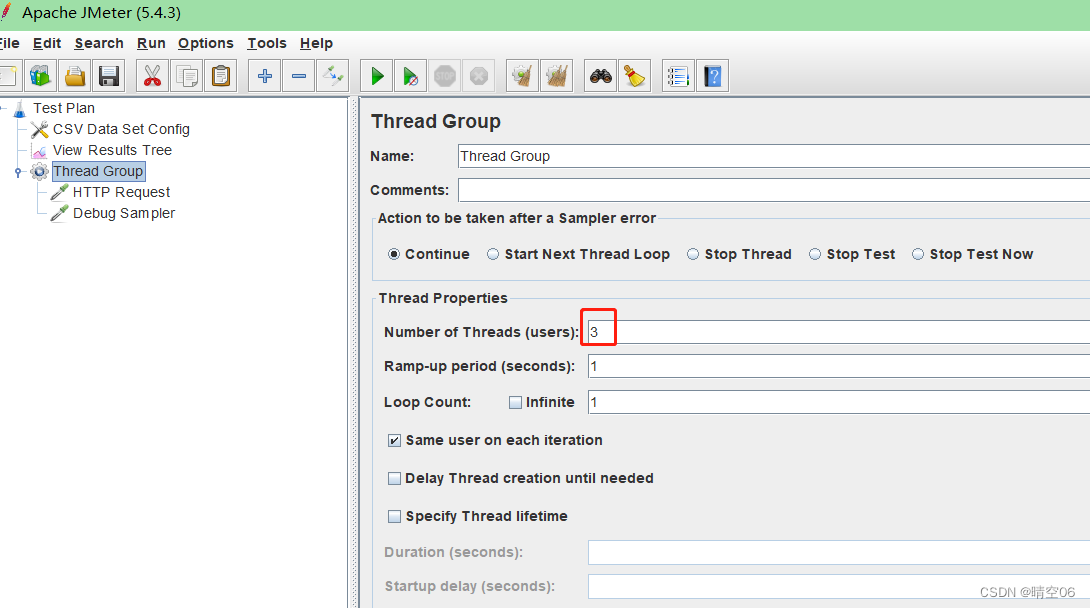Open Search with binoculars icon

pos(601,76)
